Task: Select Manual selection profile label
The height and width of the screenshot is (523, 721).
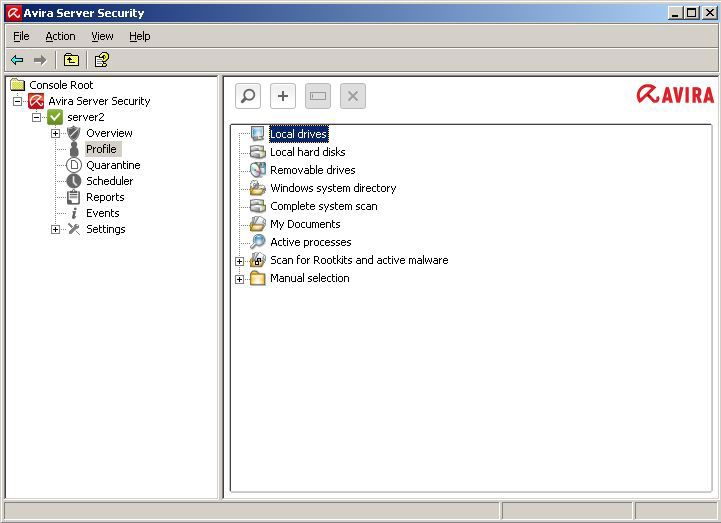Action: click(x=309, y=278)
